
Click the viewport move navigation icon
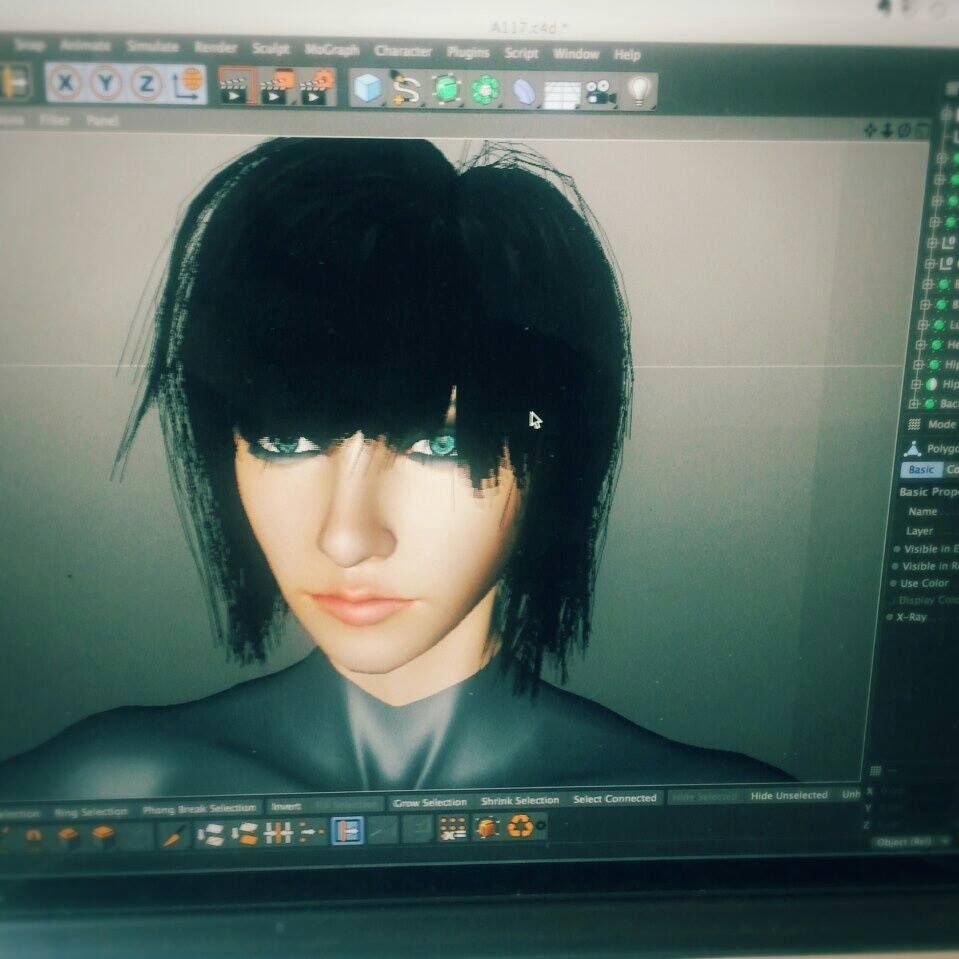click(870, 130)
